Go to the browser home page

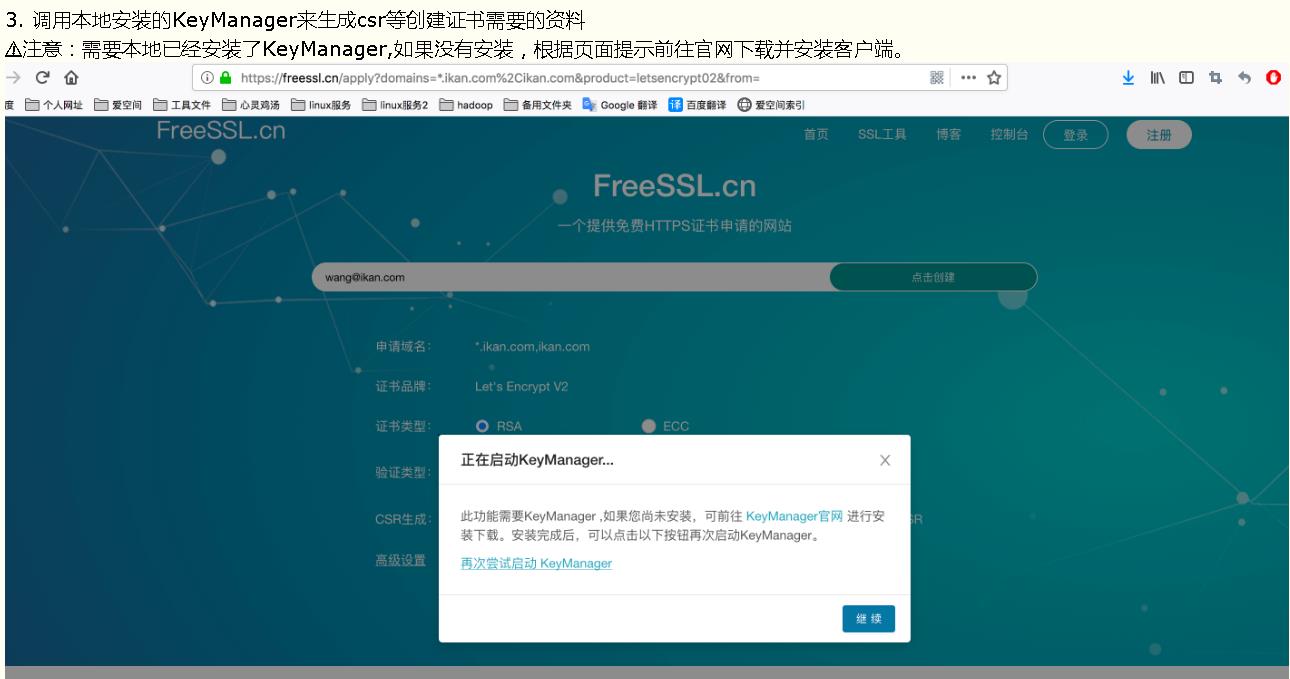point(72,78)
